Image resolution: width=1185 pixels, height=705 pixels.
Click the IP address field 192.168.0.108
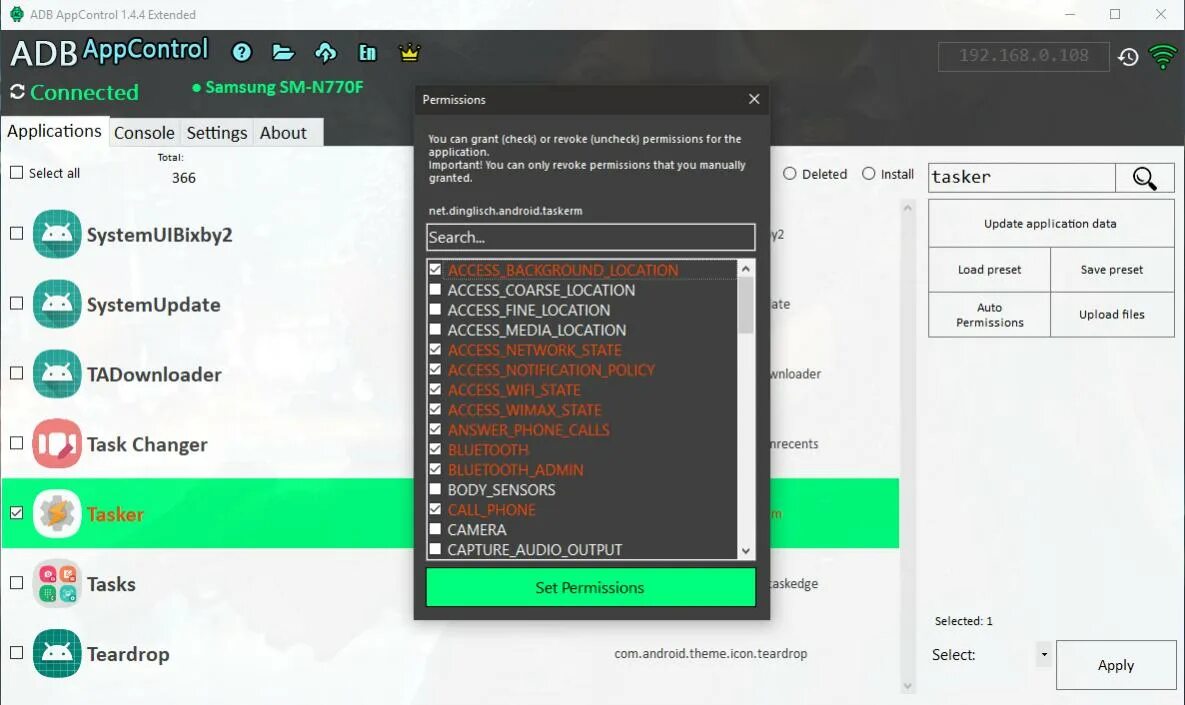point(1023,57)
